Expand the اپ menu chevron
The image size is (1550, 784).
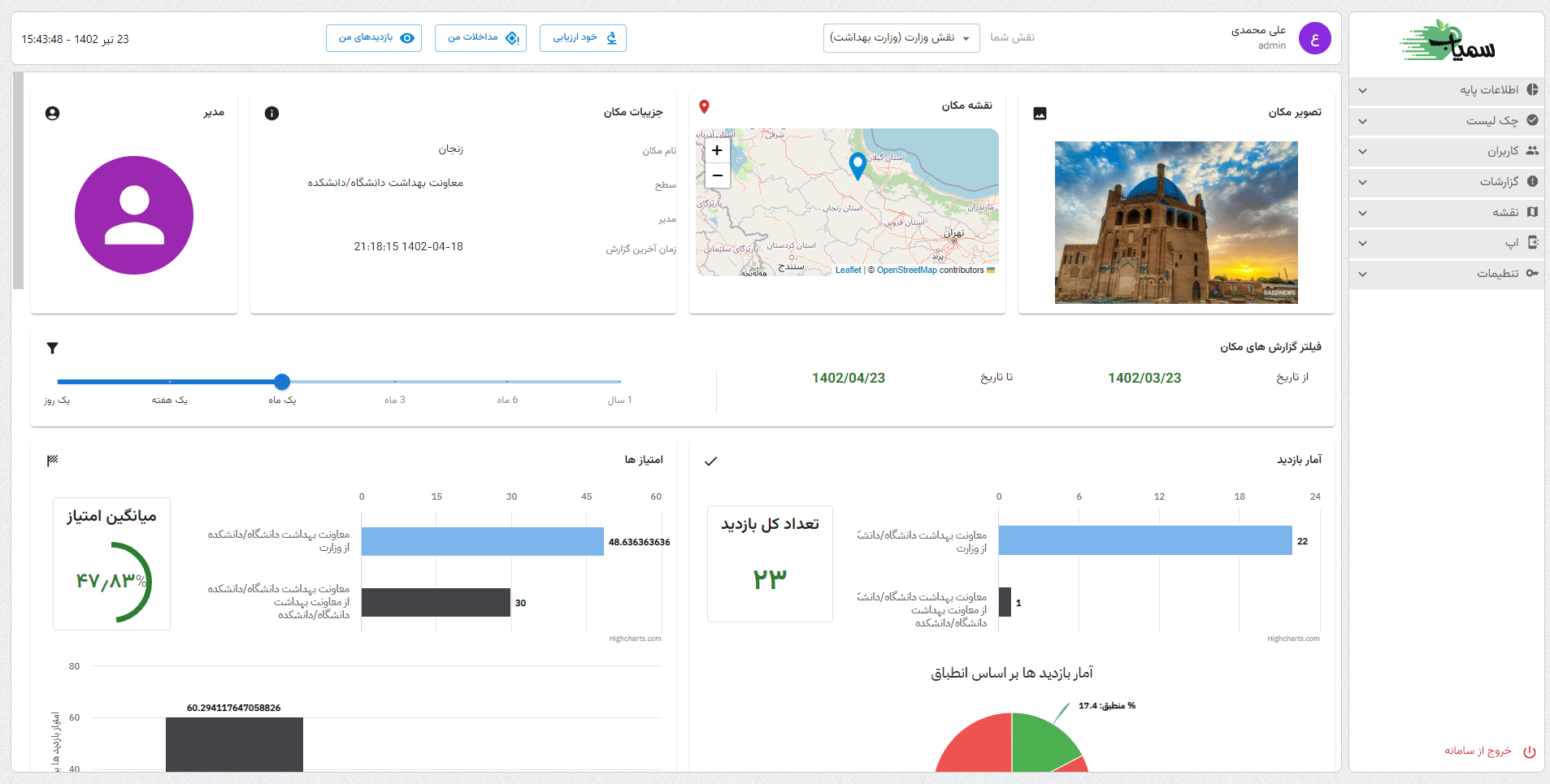1363,243
